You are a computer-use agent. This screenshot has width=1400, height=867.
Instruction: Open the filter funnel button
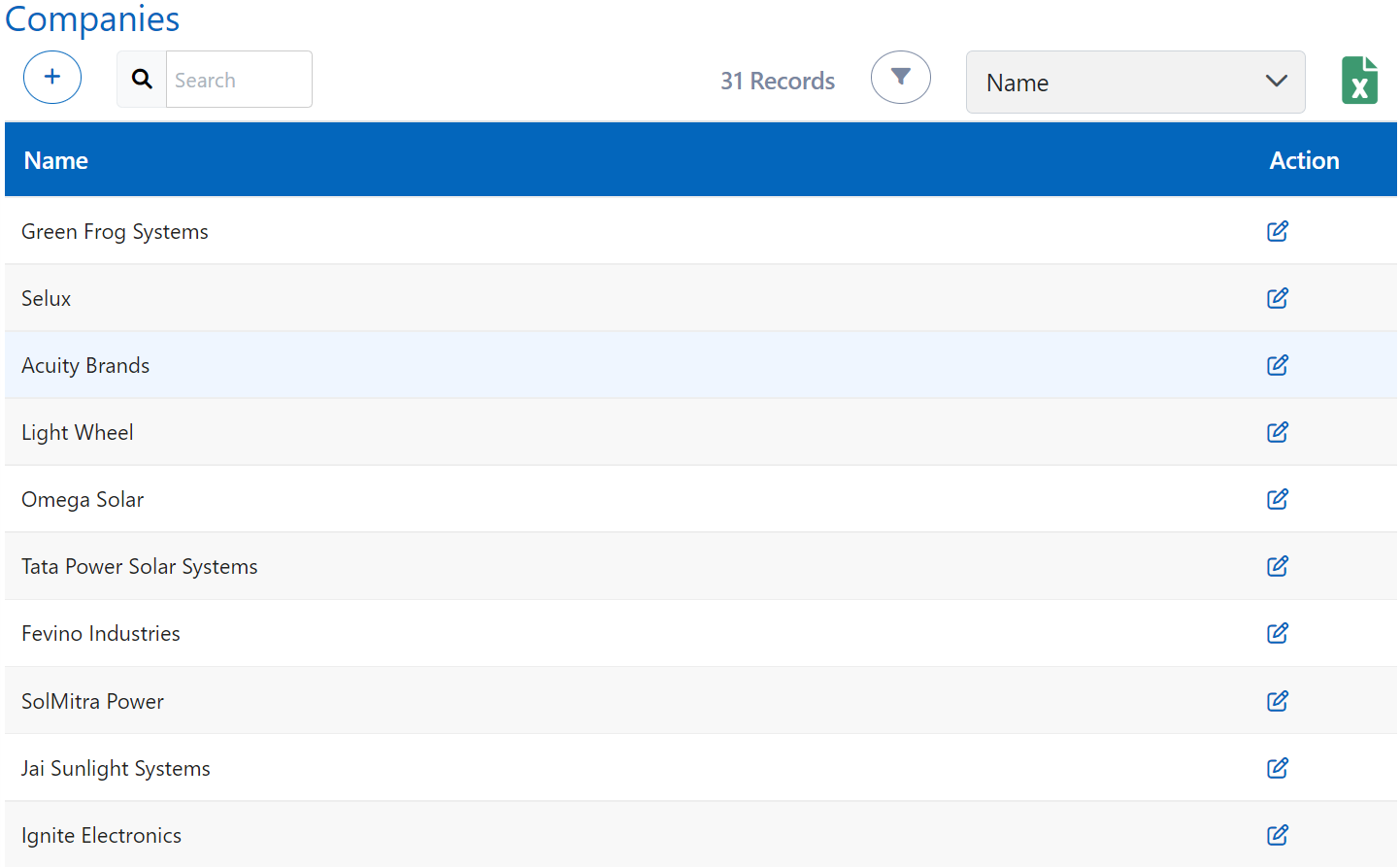click(x=900, y=78)
